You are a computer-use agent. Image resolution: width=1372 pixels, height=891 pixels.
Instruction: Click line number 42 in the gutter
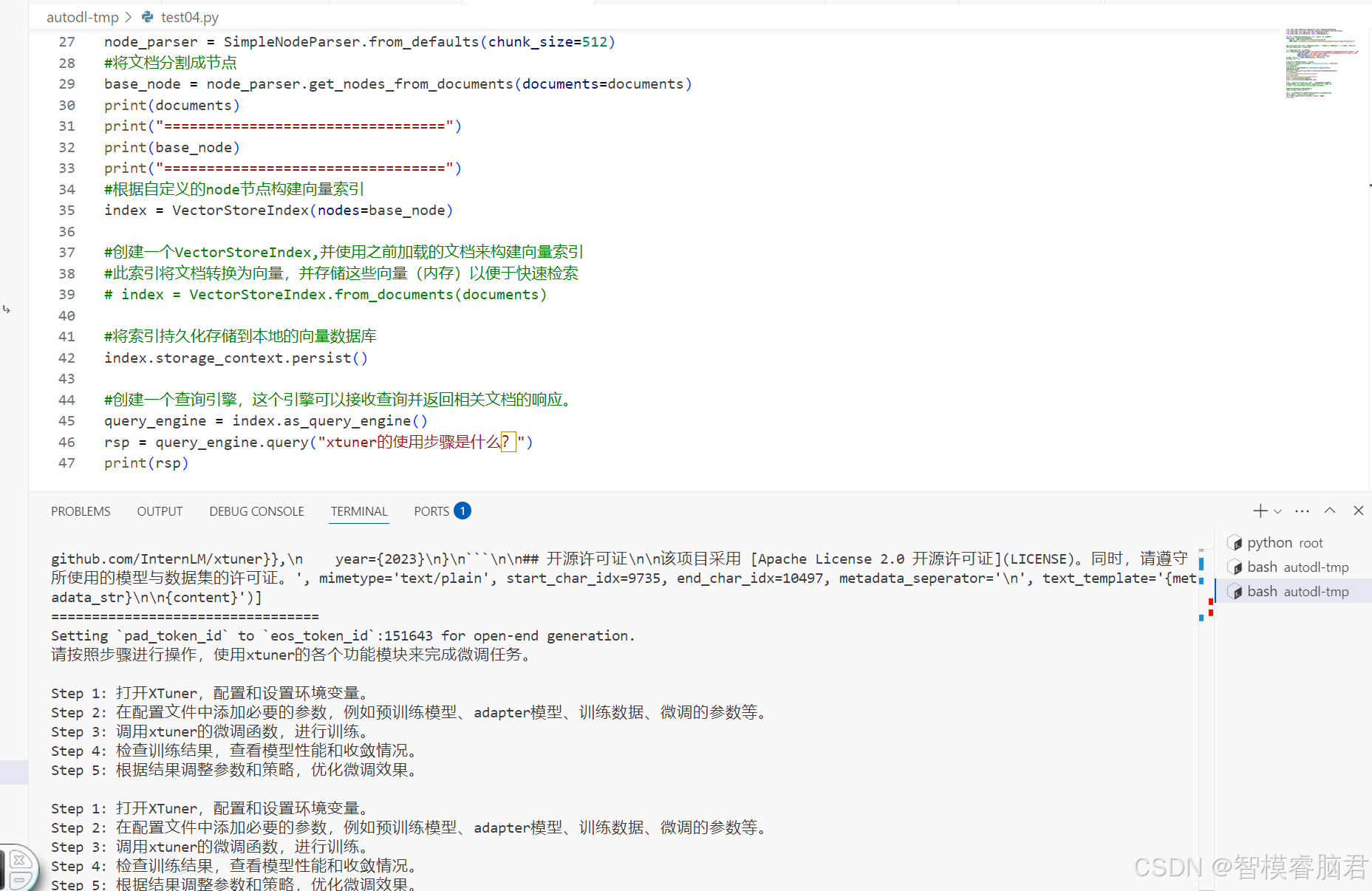[x=66, y=358]
